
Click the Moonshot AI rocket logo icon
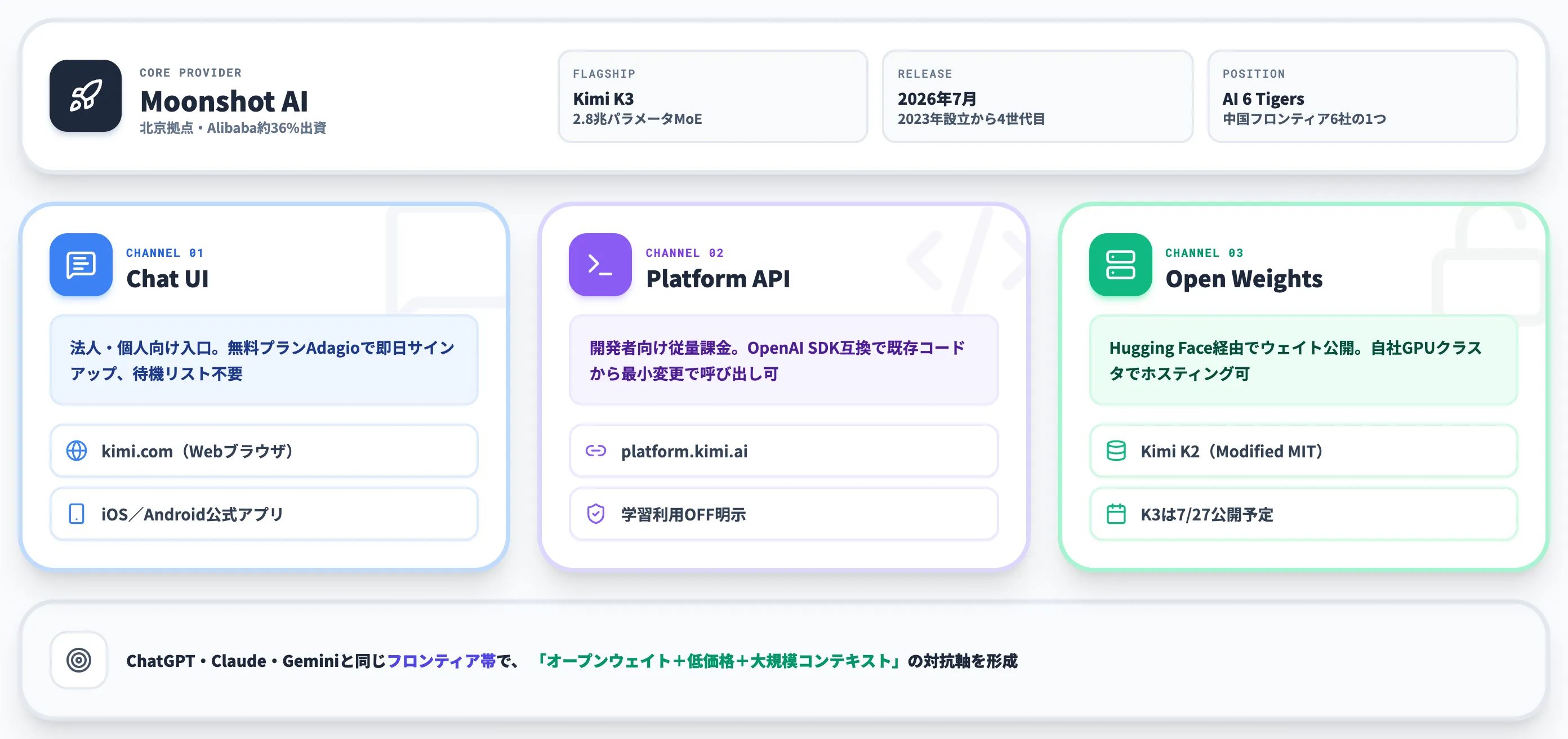[85, 96]
